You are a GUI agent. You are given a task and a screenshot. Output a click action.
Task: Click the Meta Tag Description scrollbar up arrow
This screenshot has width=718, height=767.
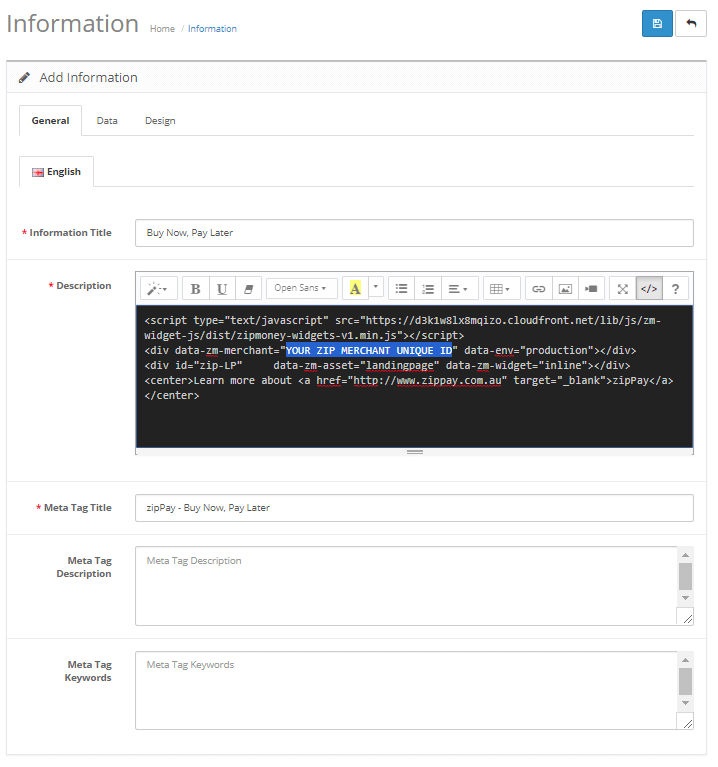click(685, 555)
